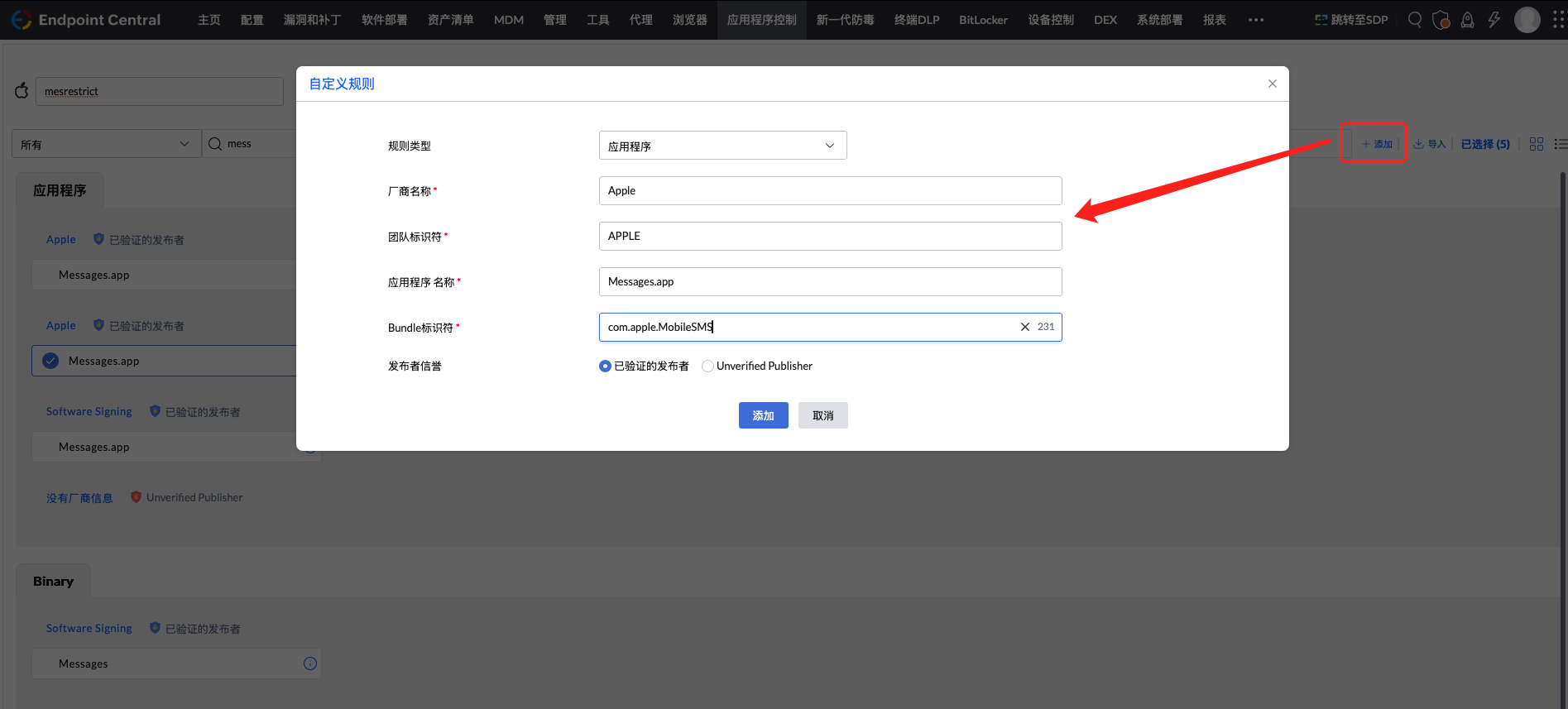Switch to grid view icon
This screenshot has height=709, width=1568.
pyautogui.click(x=1537, y=144)
